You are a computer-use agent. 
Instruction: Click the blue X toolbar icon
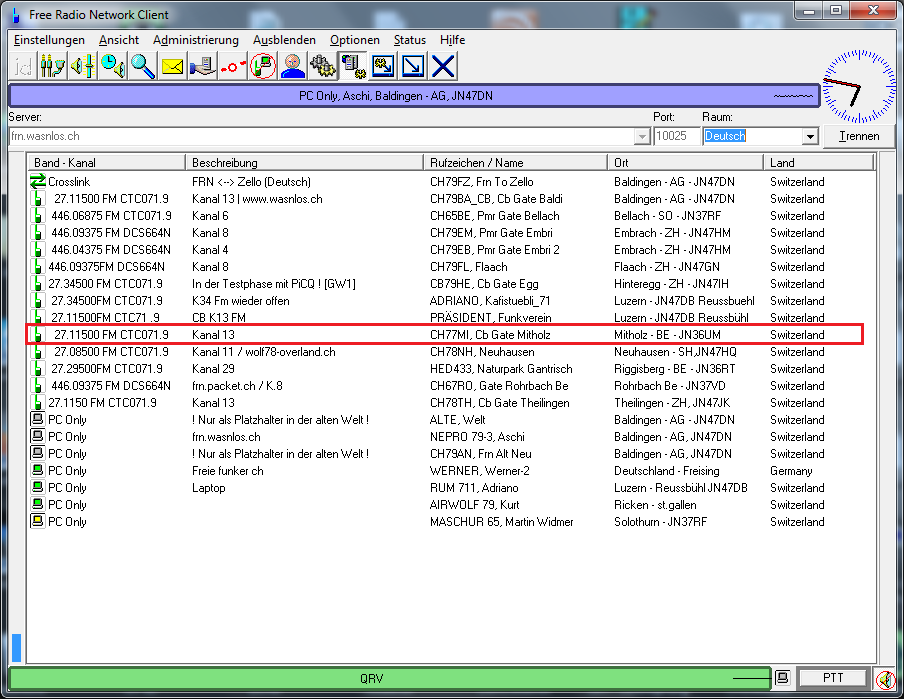443,66
